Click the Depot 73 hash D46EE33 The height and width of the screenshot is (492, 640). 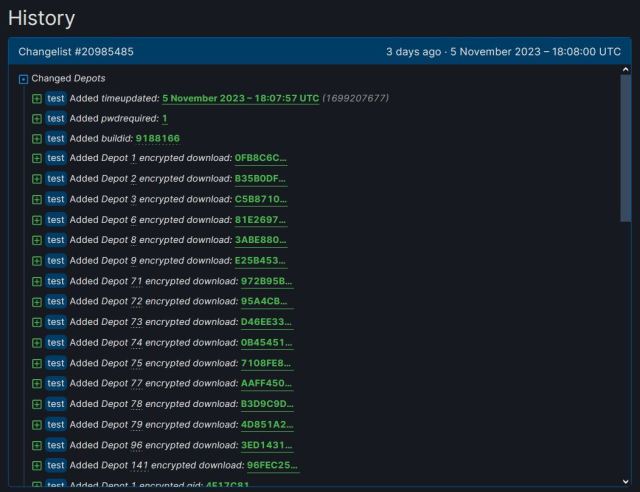[x=266, y=322]
